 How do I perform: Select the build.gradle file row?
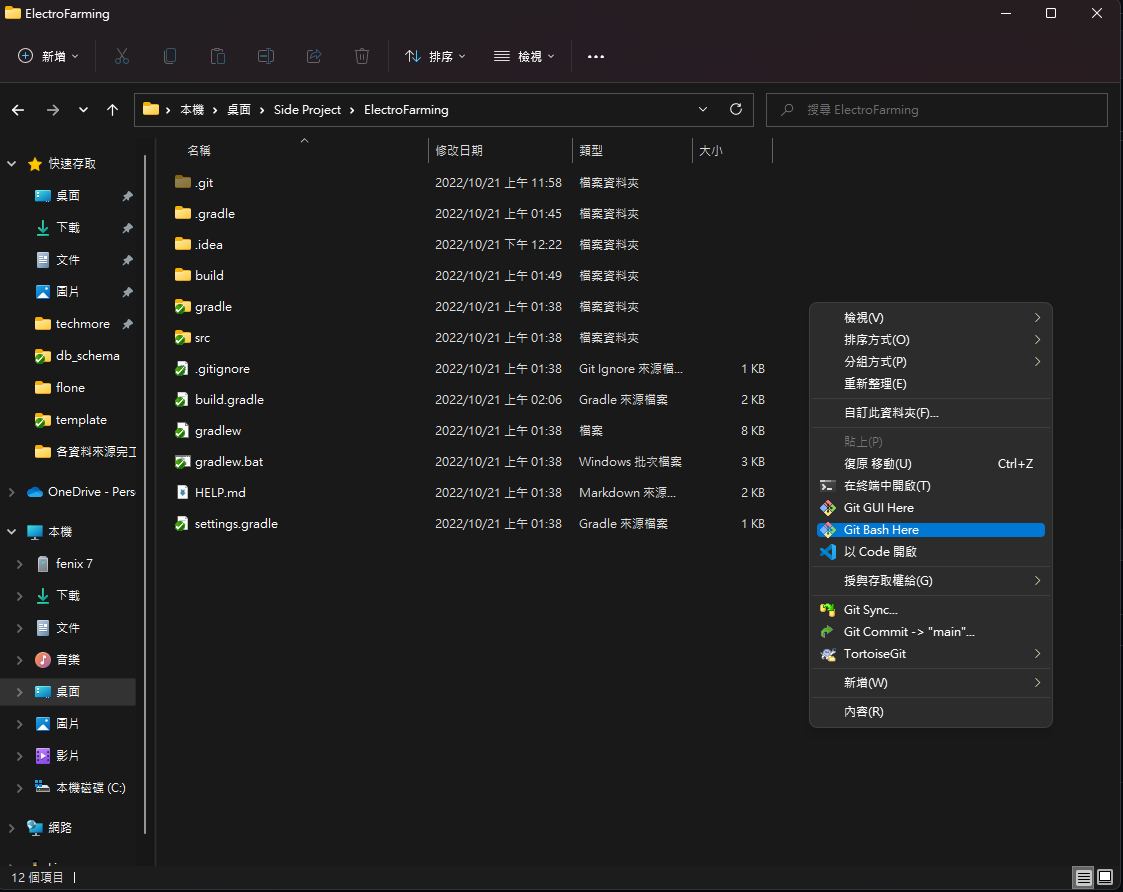point(471,400)
